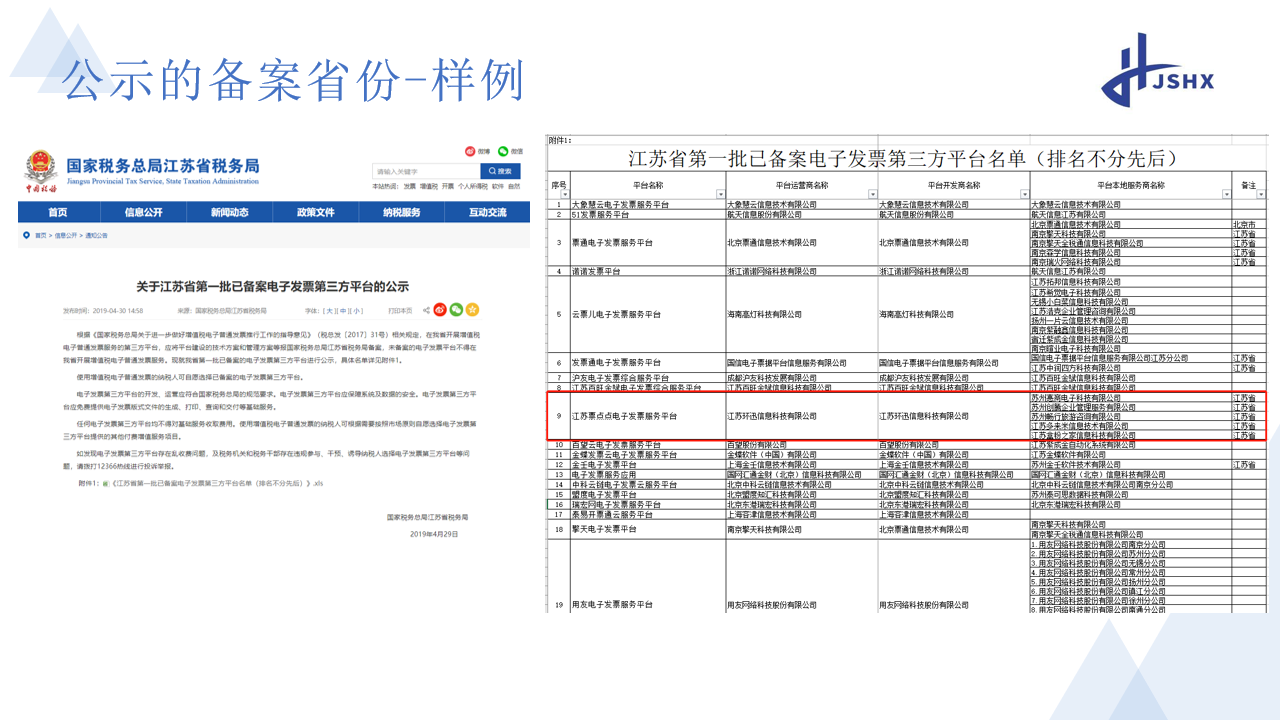The image size is (1280, 720).
Task: Open the 江苏省第一批已备案电子发票第三方平台名单 xls attachment link
Action: (218, 483)
